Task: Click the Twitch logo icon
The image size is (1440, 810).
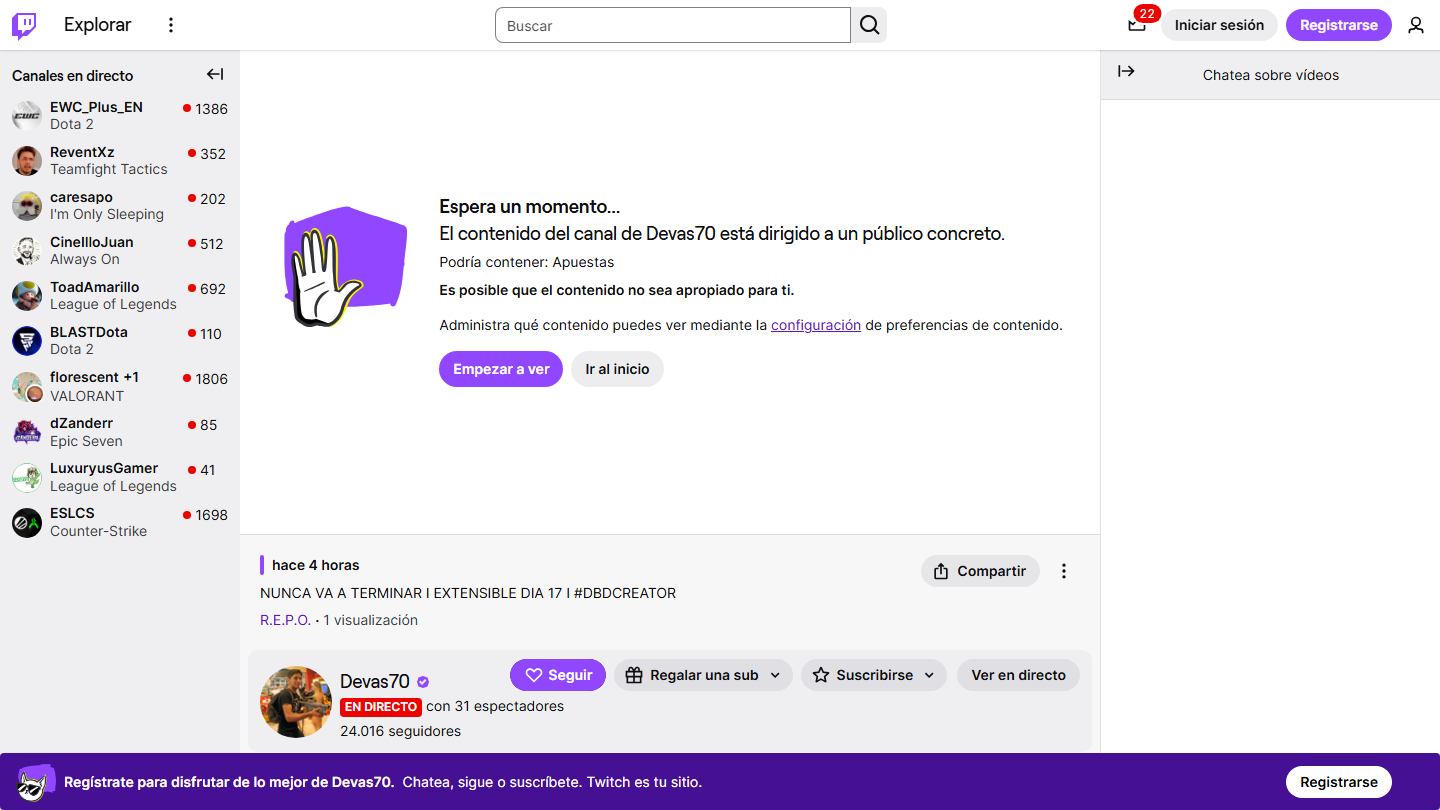Action: (x=24, y=25)
